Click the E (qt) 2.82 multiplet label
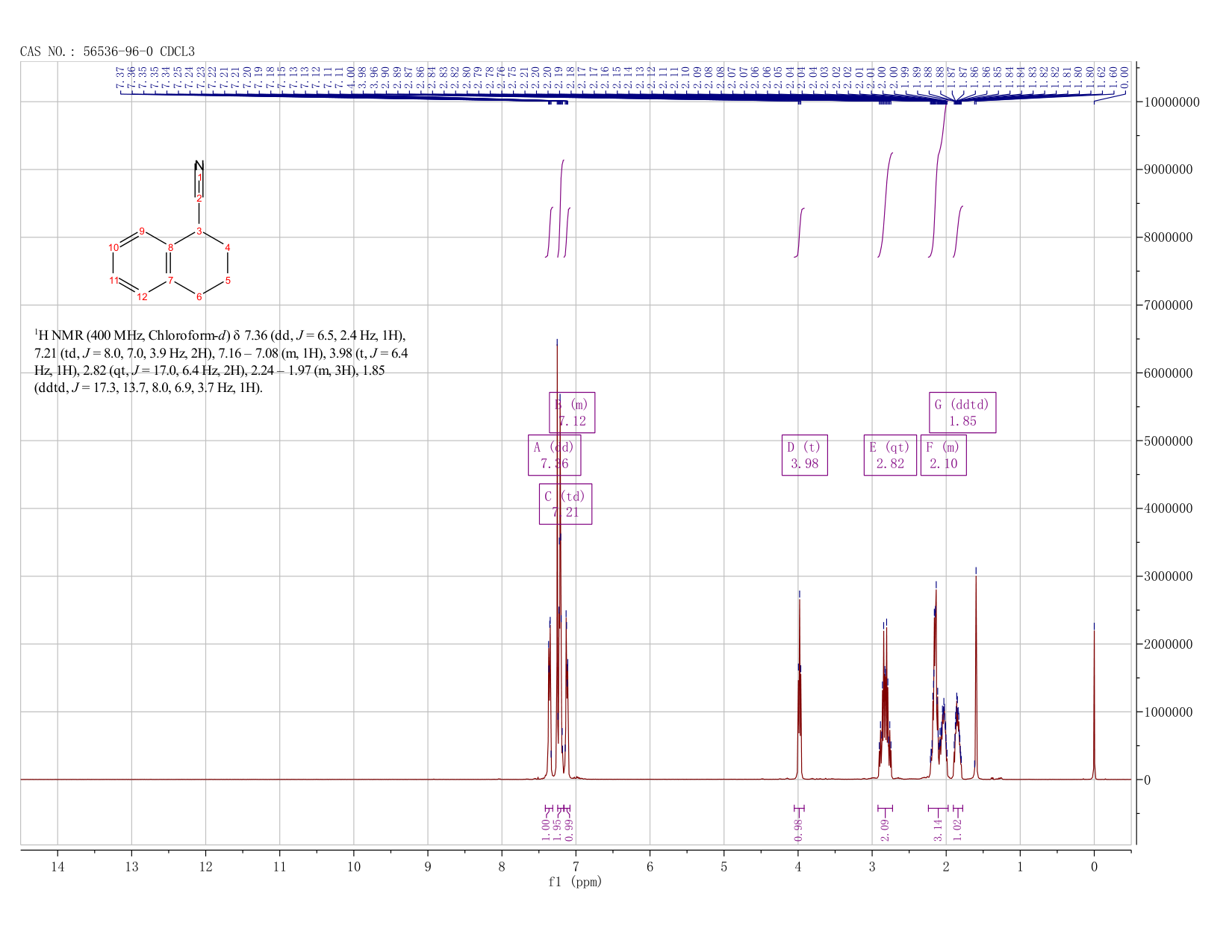This screenshot has height=952, width=1232. click(x=890, y=455)
